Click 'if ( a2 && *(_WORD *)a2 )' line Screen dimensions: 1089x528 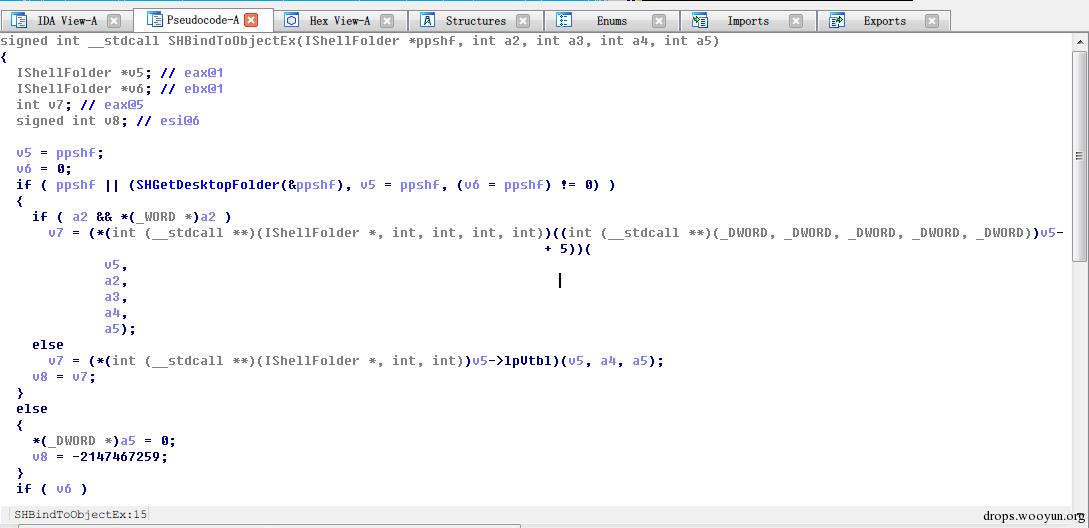[x=131, y=217]
